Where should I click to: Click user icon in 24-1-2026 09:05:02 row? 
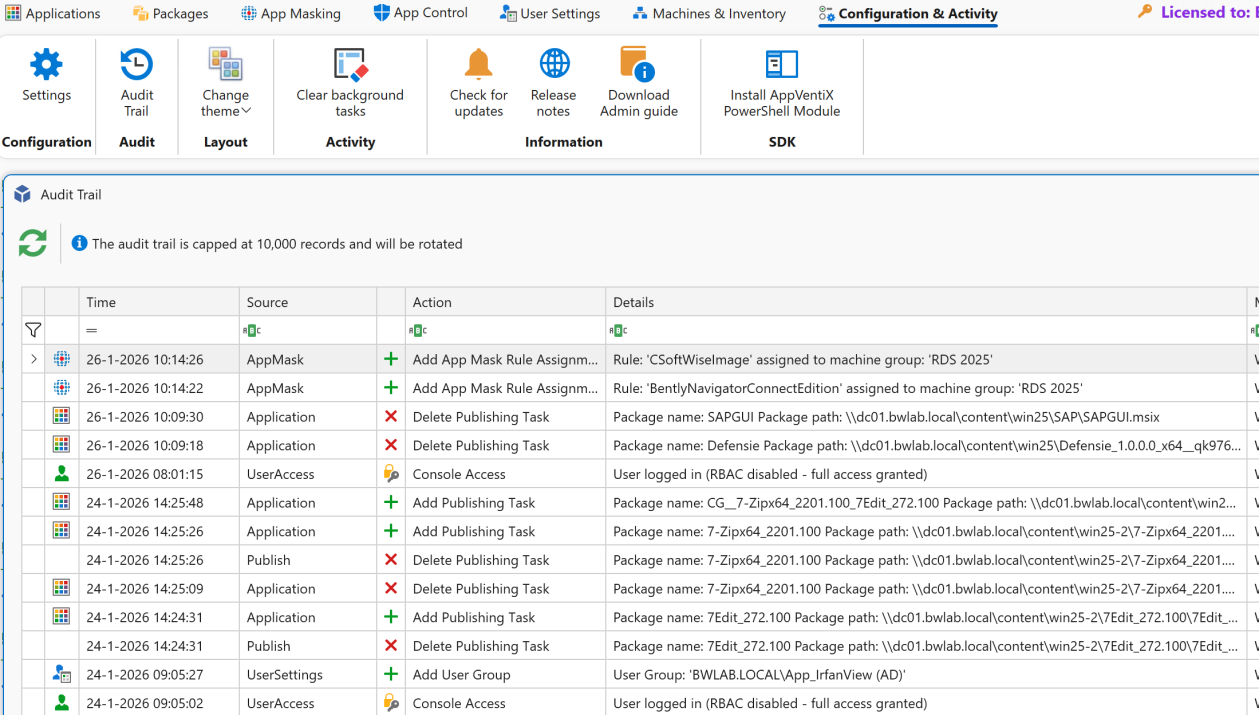coord(62,703)
